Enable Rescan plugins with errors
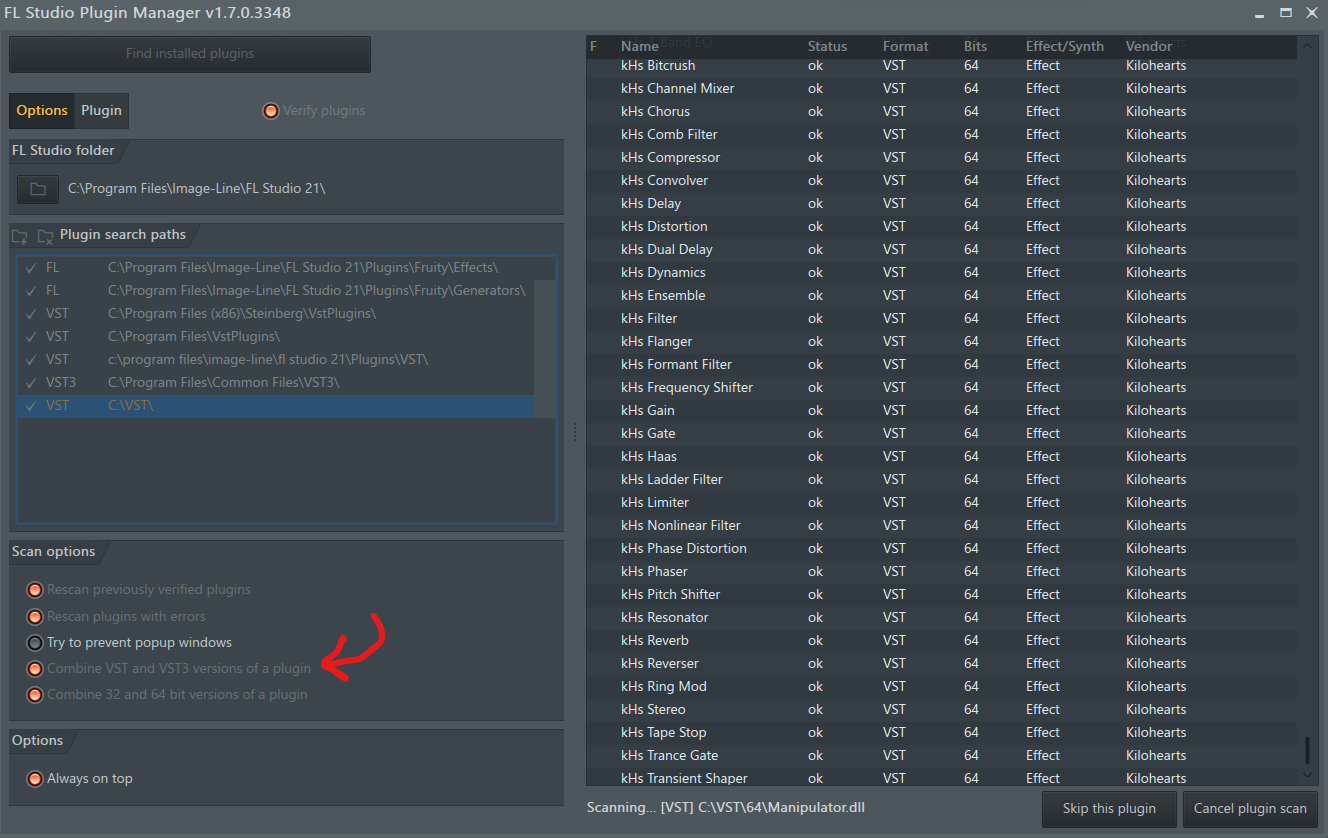This screenshot has width=1328, height=838. (x=35, y=616)
